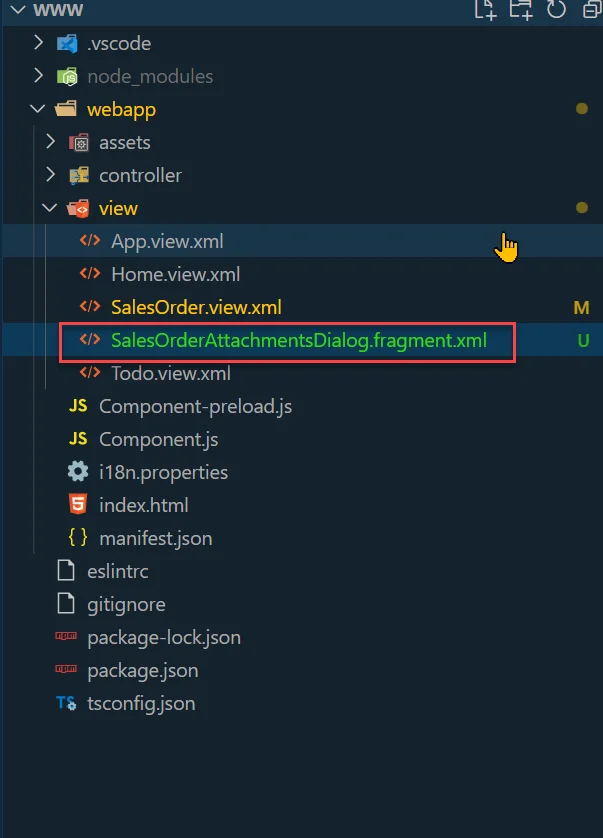
Task: Expand the node_modules folder
Action: tap(39, 76)
